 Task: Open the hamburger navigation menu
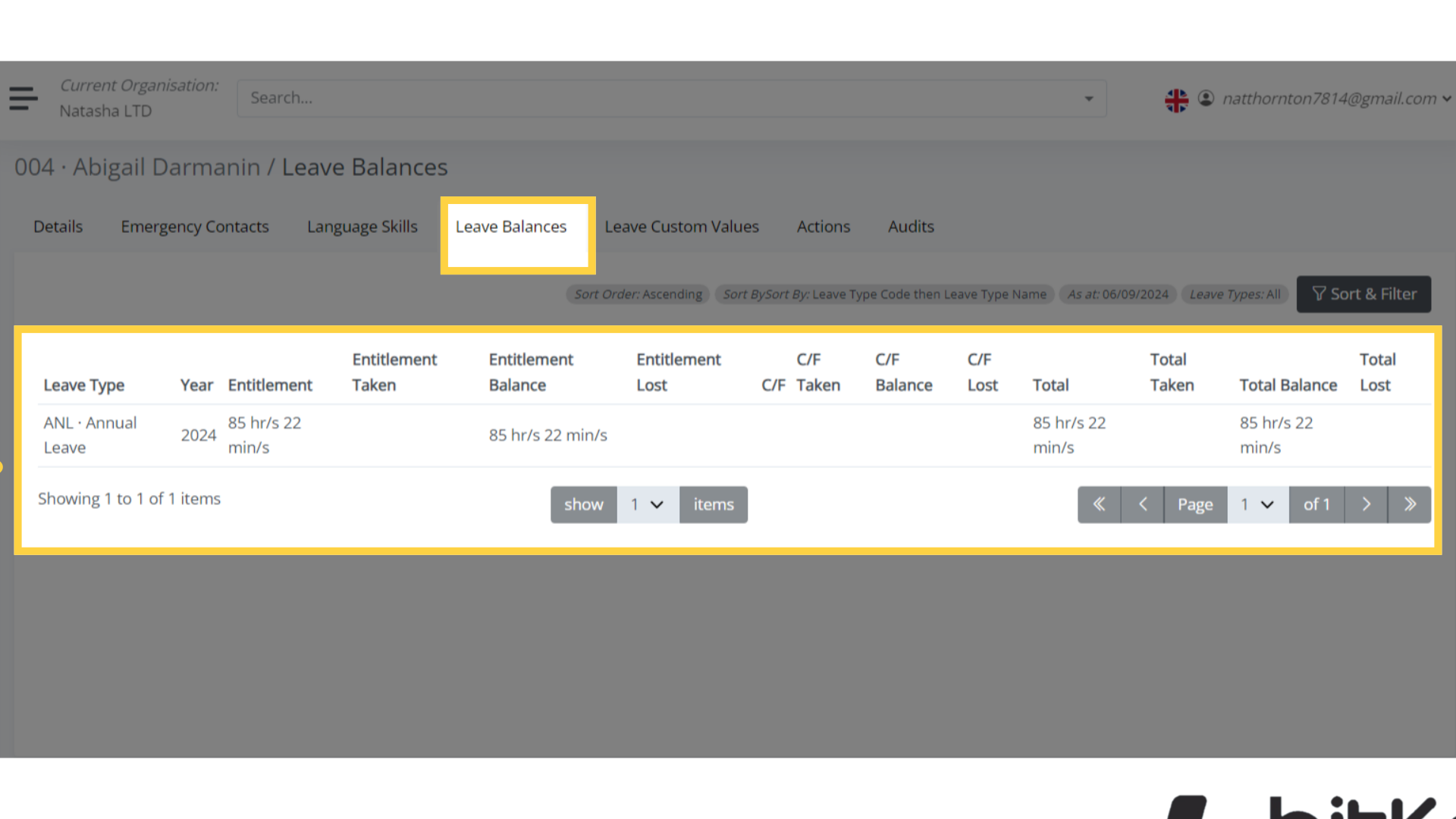click(x=22, y=98)
